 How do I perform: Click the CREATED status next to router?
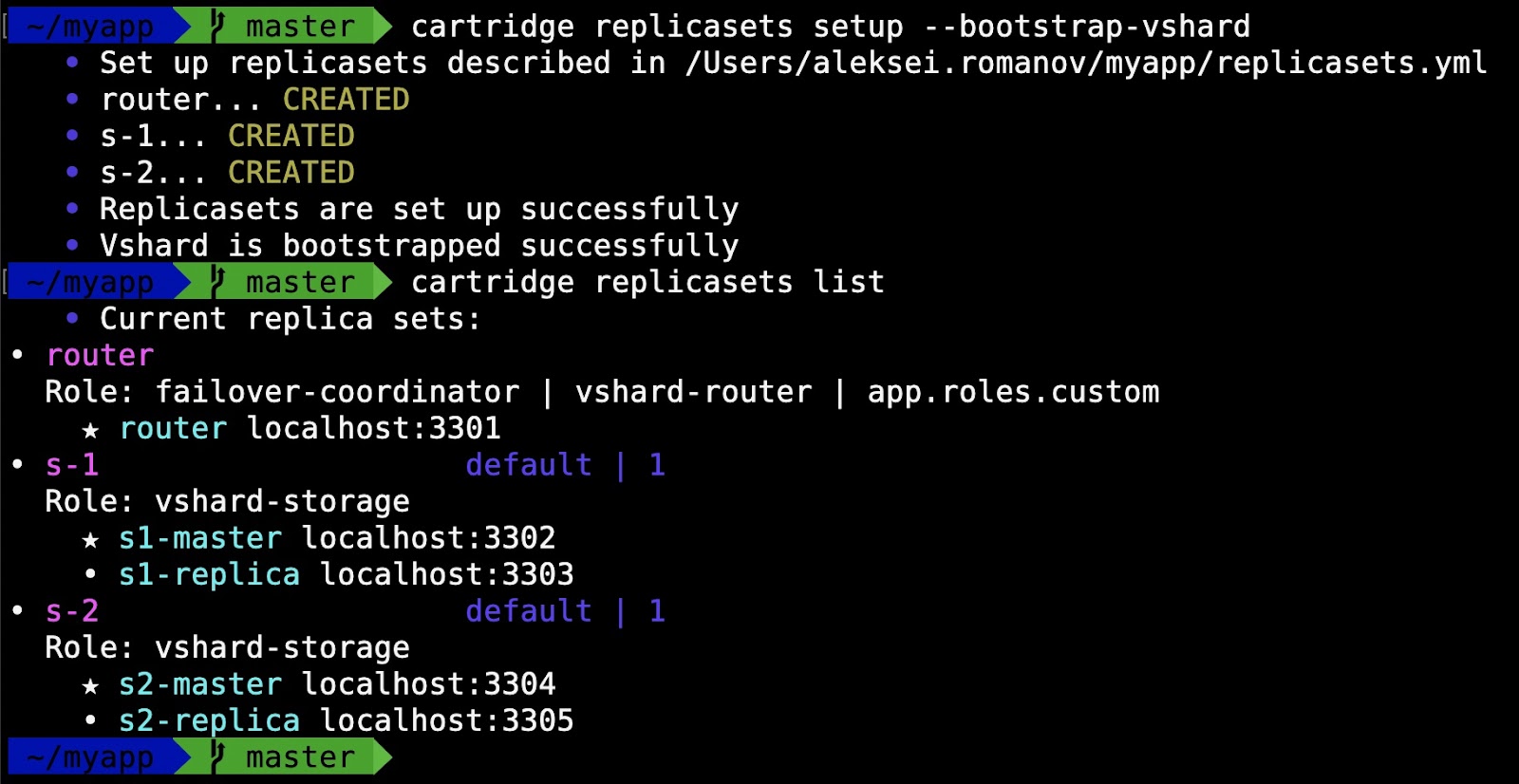pos(347,99)
